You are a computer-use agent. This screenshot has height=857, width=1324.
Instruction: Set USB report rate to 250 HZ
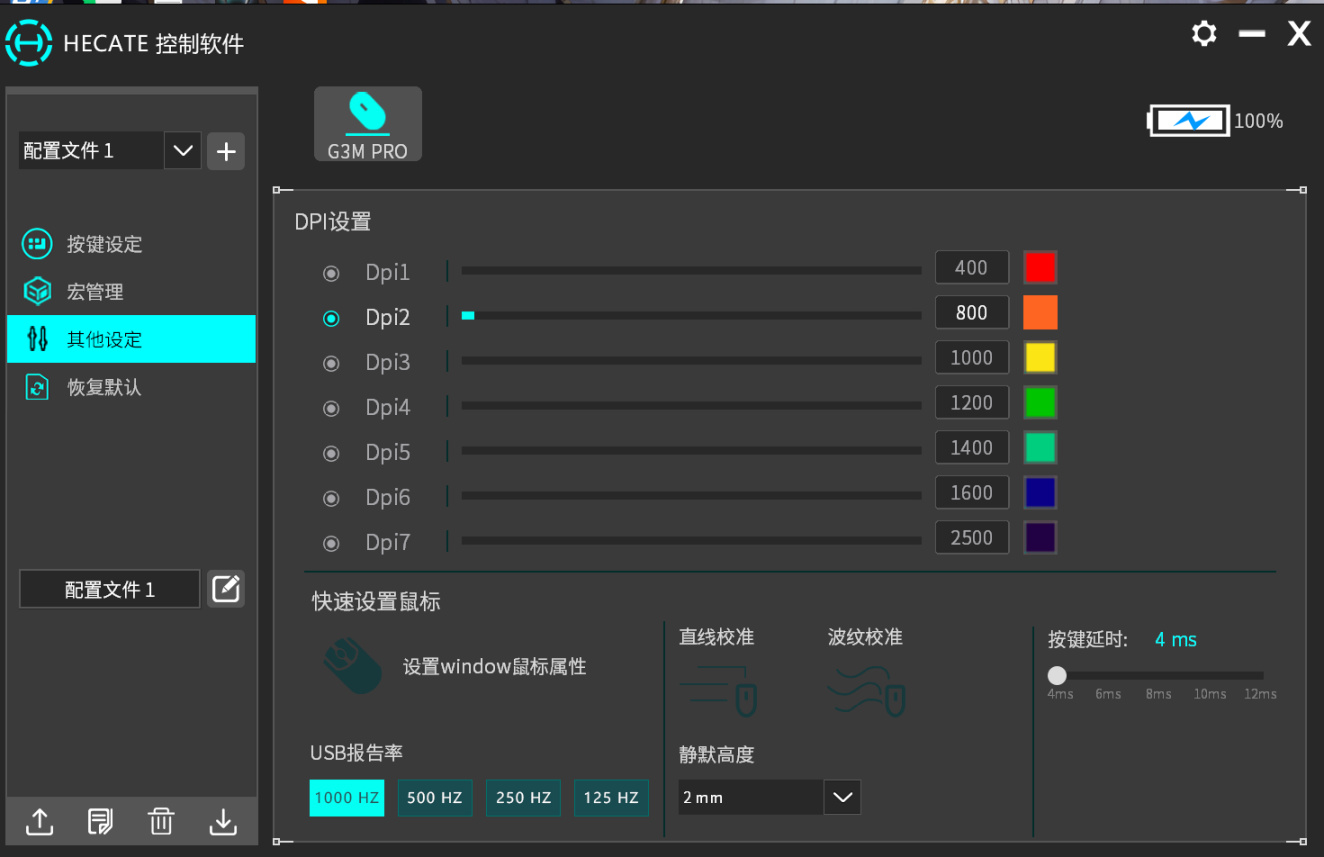click(523, 798)
